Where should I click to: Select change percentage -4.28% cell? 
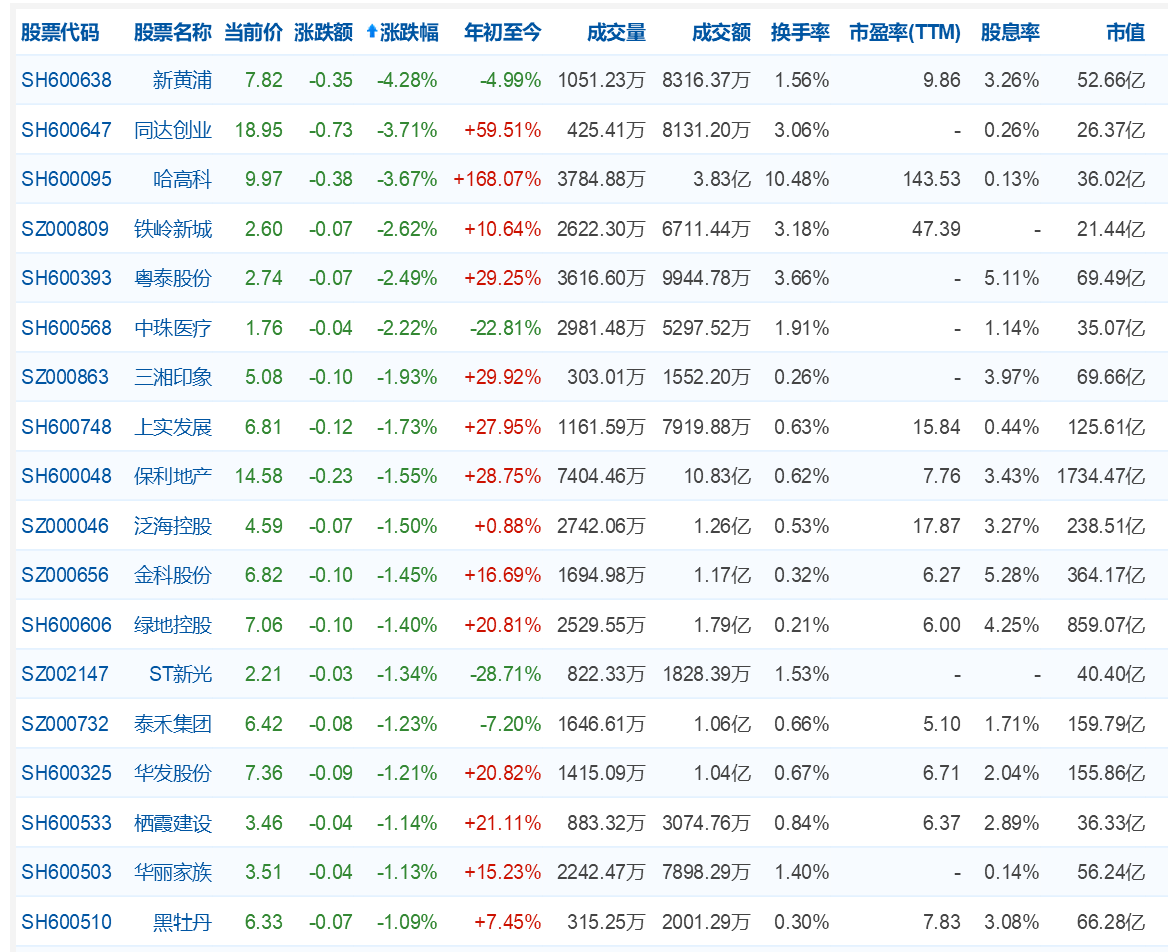pos(407,80)
